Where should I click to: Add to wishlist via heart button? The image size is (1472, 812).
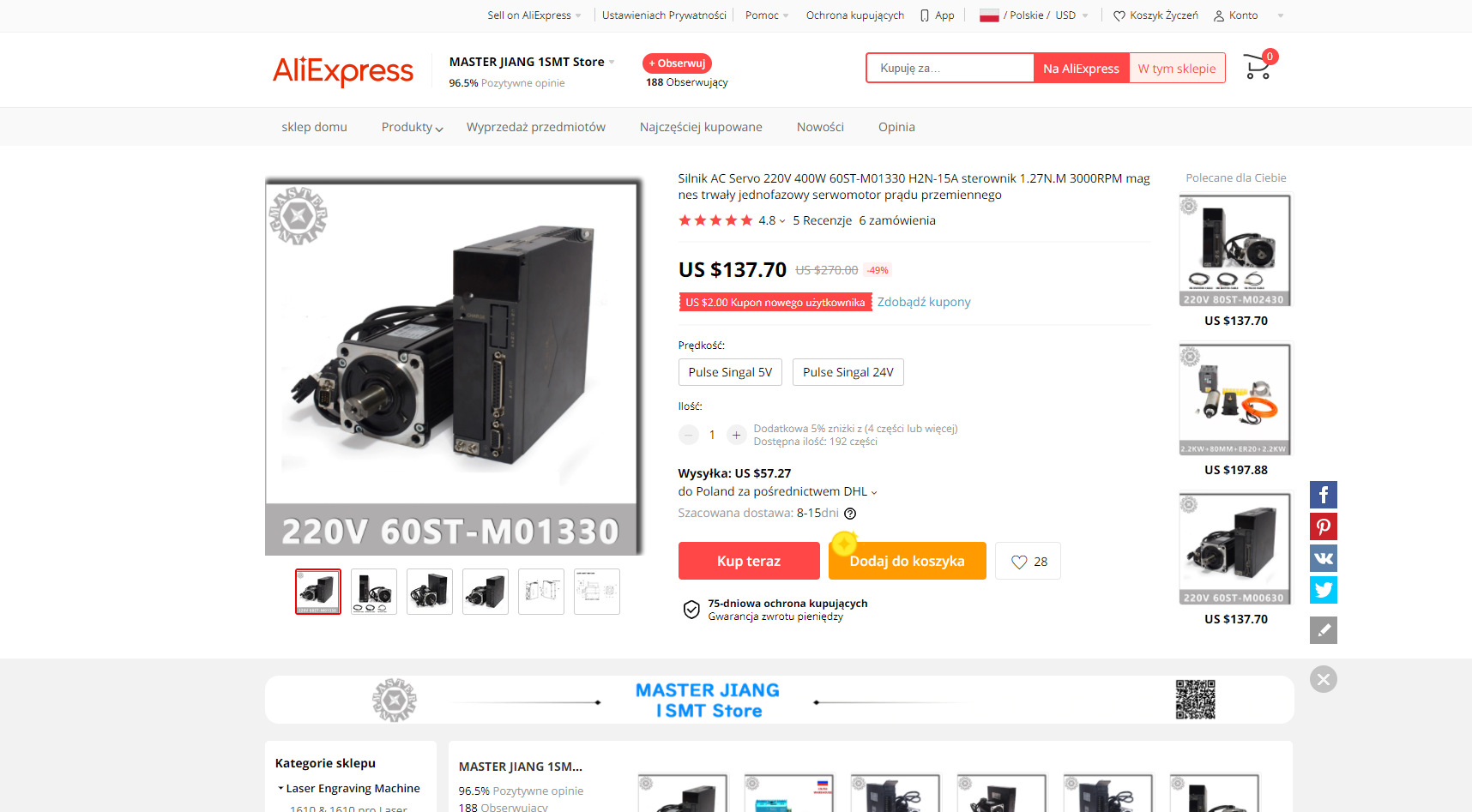pyautogui.click(x=1028, y=562)
